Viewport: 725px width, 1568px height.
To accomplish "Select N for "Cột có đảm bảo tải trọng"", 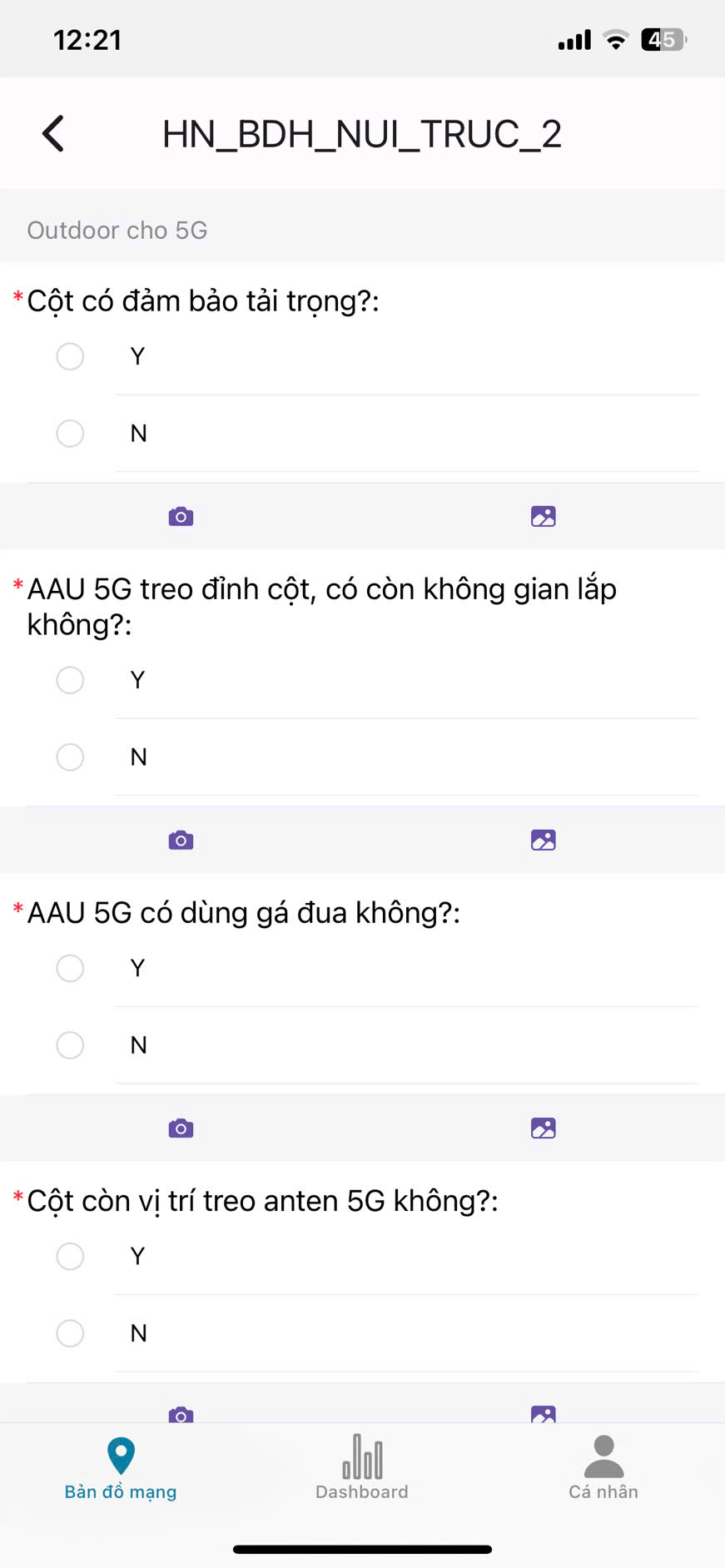I will point(70,433).
